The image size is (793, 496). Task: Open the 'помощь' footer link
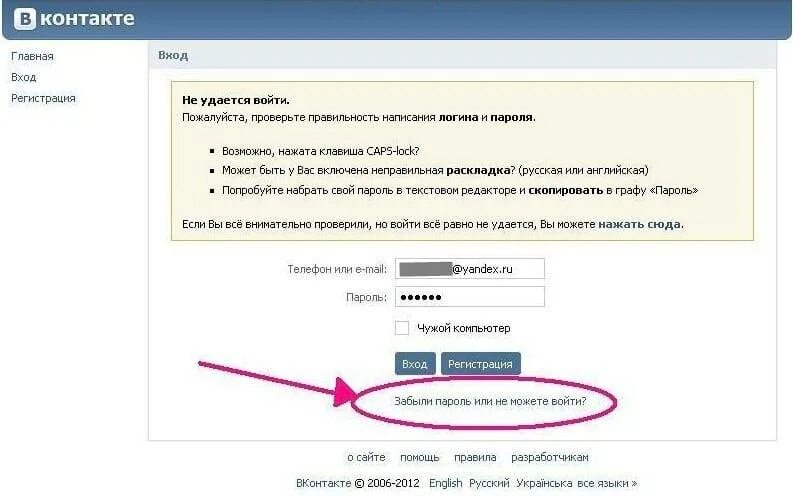(419, 457)
